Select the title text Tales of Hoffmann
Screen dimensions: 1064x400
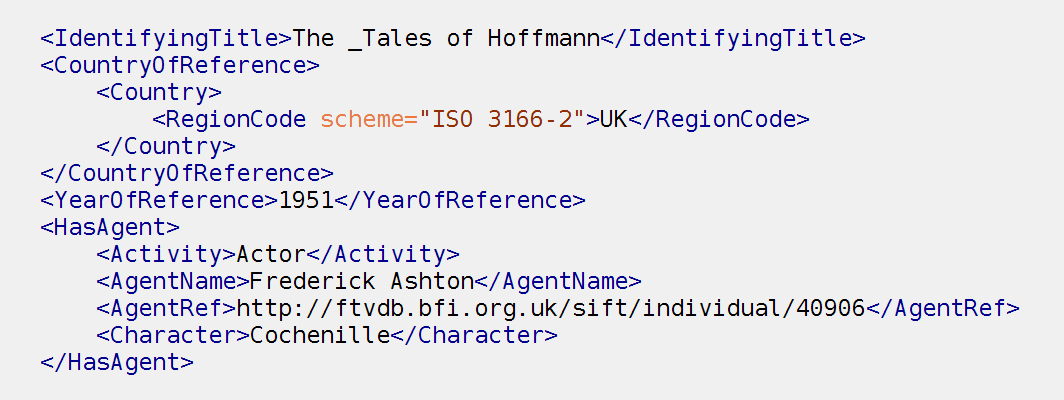pyautogui.click(x=482, y=38)
